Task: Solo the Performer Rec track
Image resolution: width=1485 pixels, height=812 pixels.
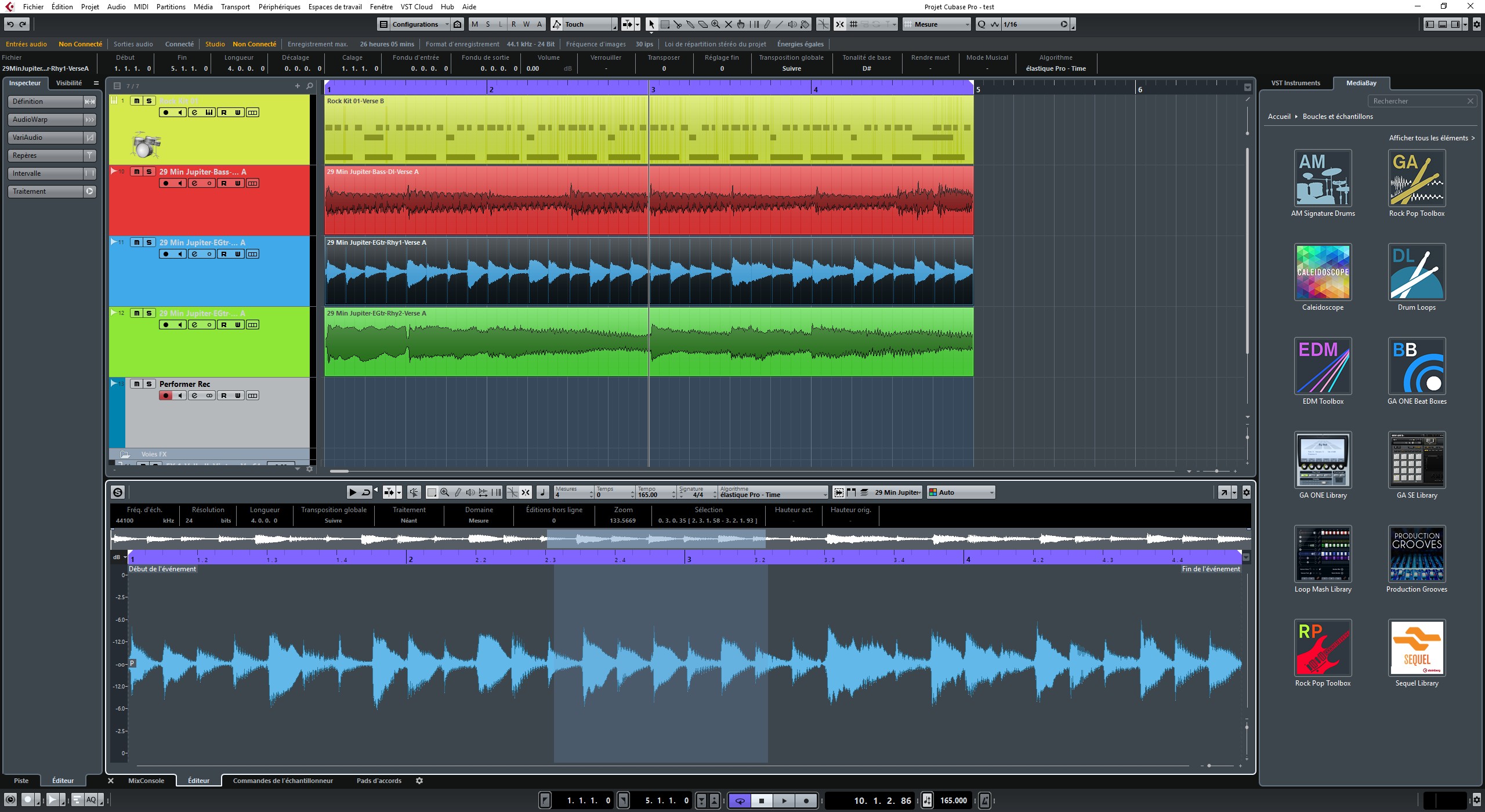Action: point(149,384)
